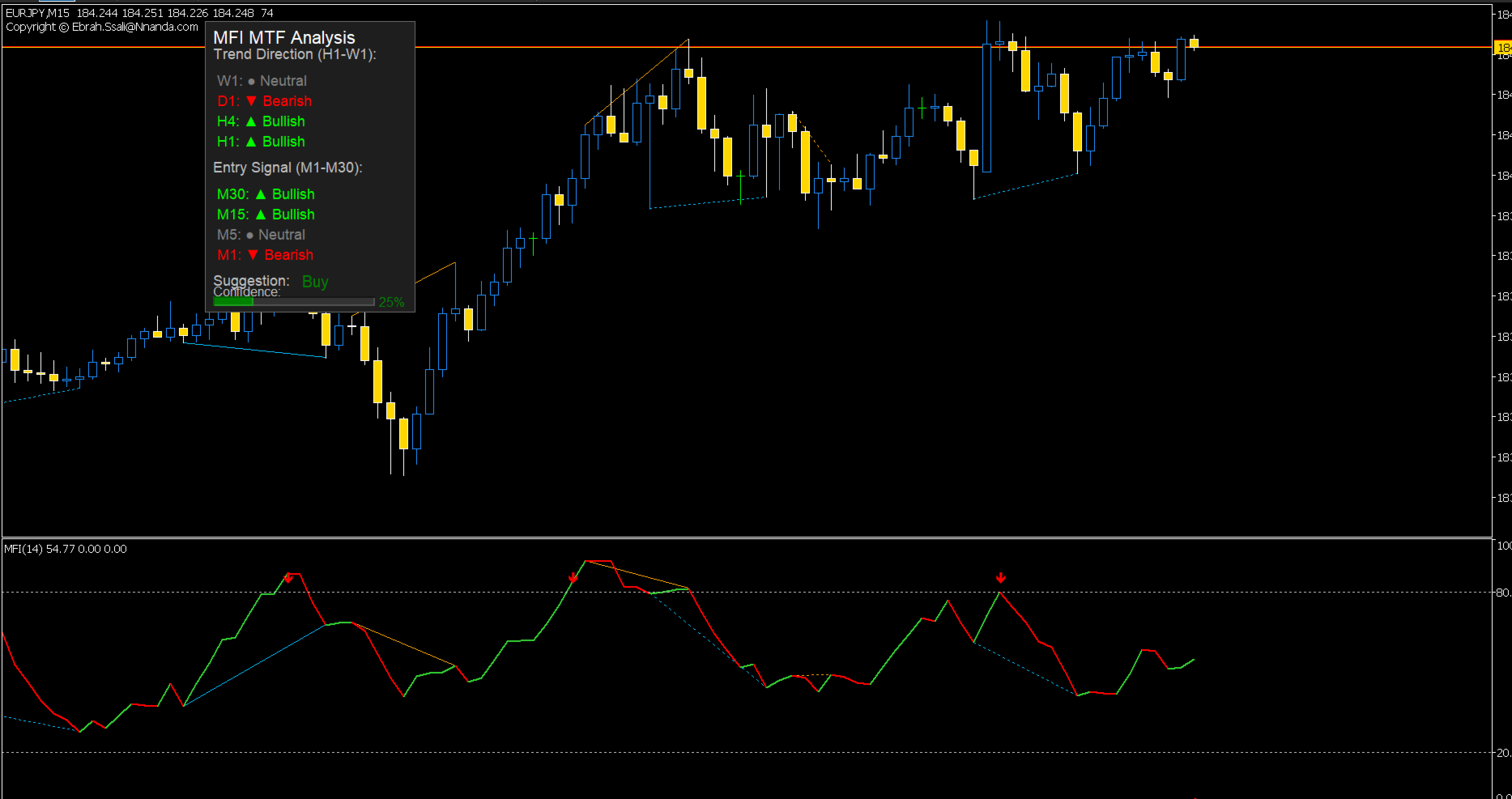This screenshot has width=1512, height=799.
Task: Click the "Bullish" status in the H1 row
Action: (x=283, y=142)
